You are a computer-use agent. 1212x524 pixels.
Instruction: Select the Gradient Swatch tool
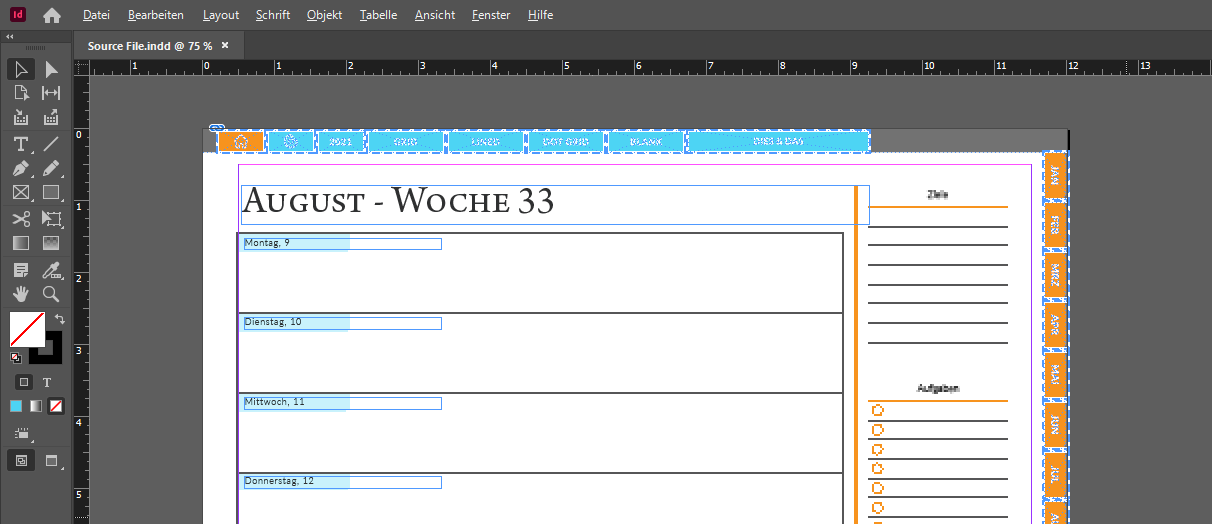point(20,242)
